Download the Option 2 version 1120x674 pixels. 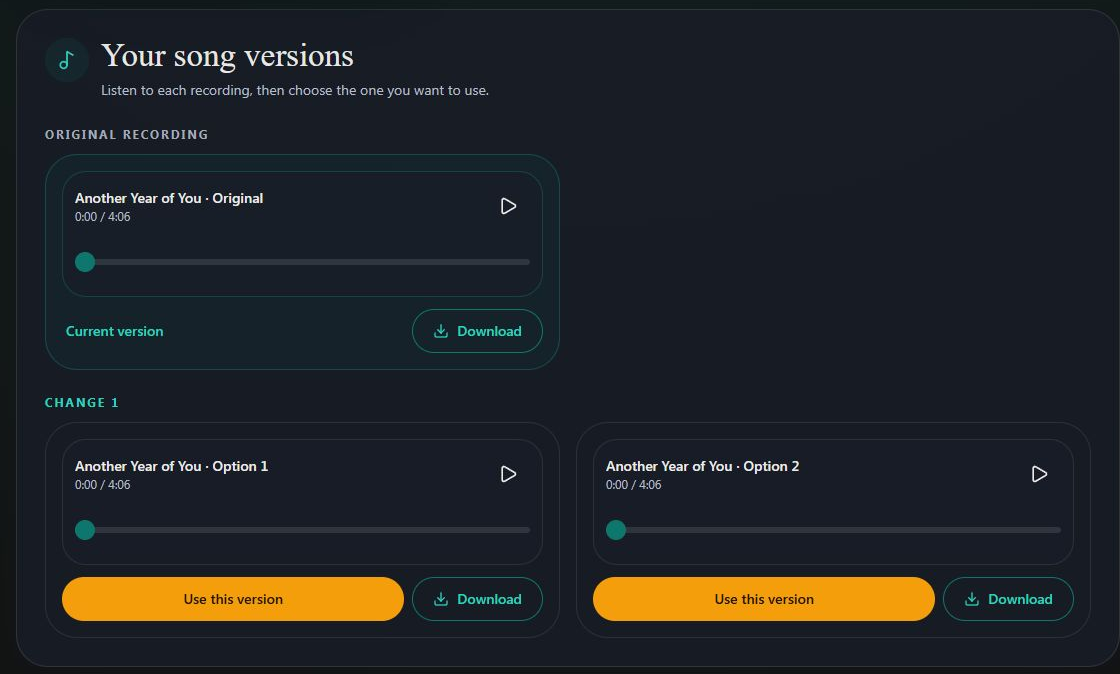pos(1008,599)
